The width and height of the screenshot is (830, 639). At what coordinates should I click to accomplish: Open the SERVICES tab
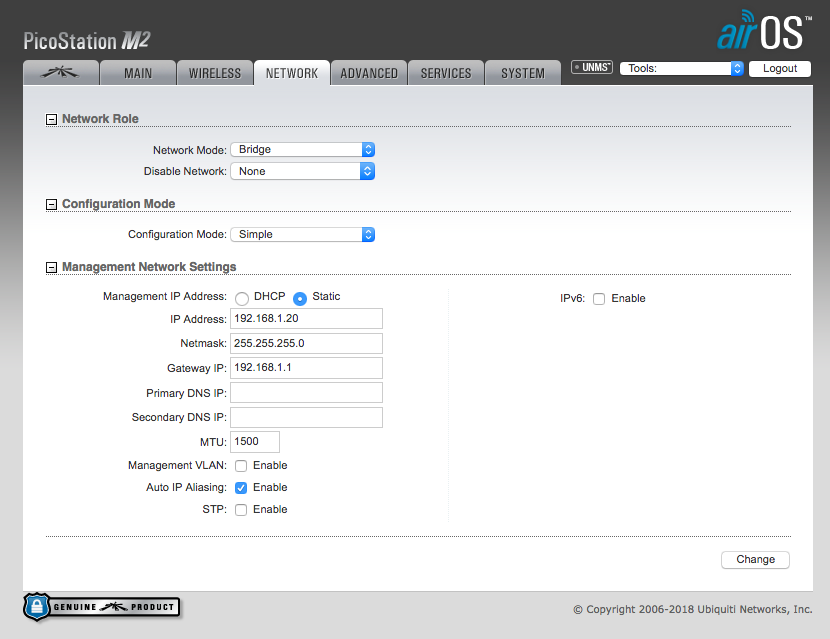click(x=446, y=73)
